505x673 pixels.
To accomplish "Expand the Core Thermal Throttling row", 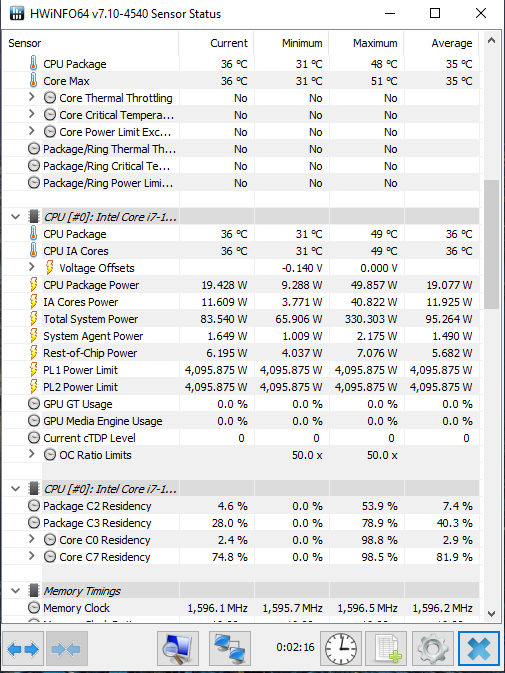I will click(31, 97).
